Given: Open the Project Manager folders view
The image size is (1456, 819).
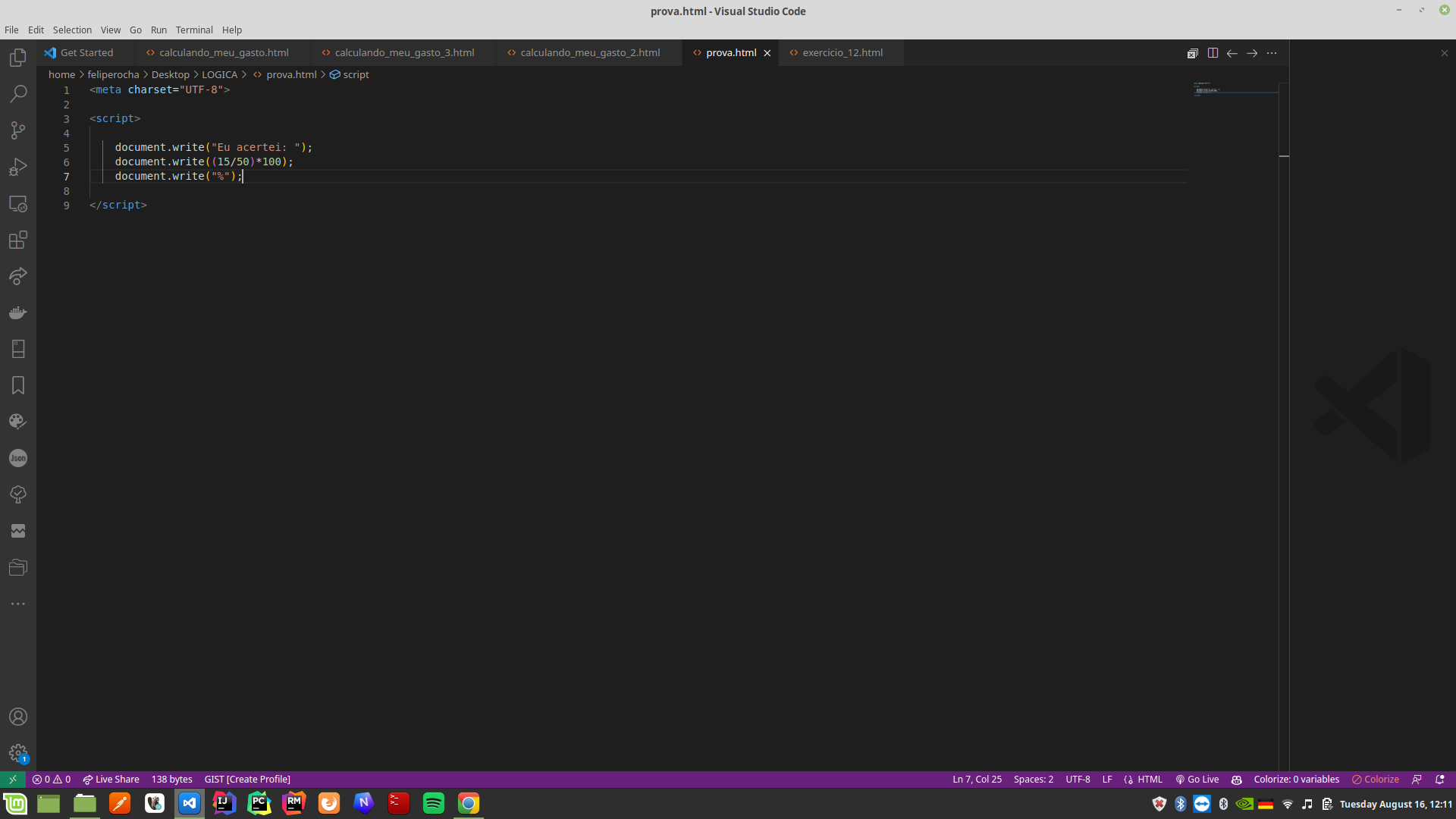Looking at the screenshot, I should 18,567.
